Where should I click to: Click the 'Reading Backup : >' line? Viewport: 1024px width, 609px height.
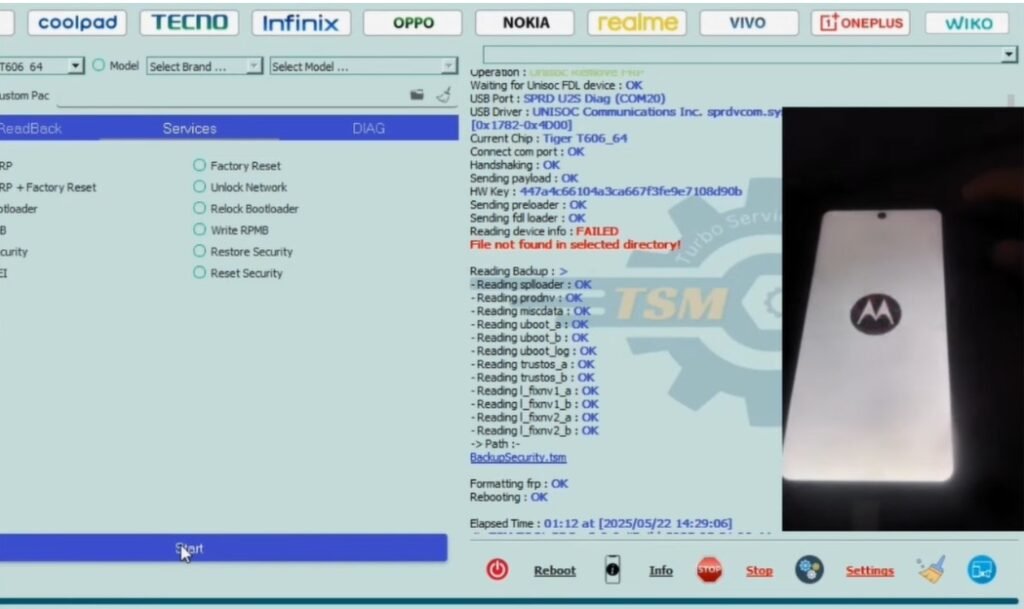(519, 271)
